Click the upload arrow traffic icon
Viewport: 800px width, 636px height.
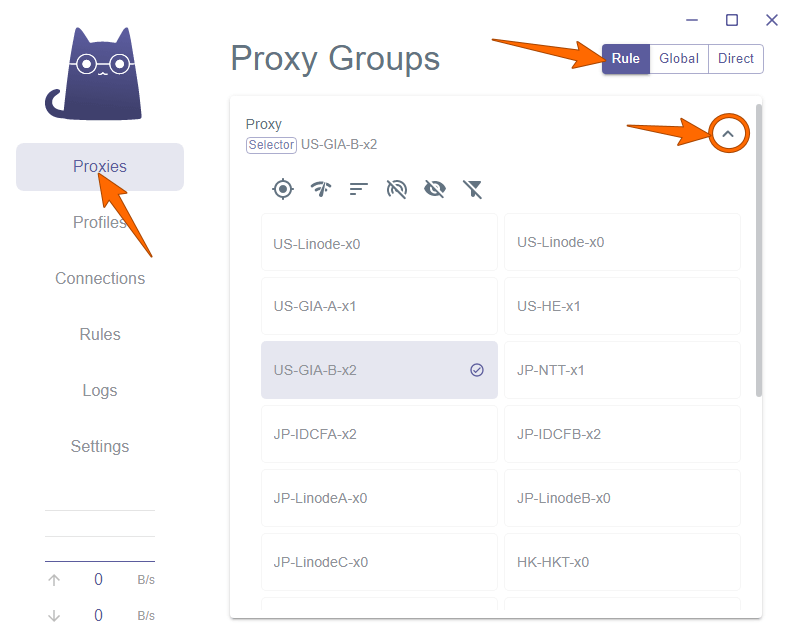54,580
